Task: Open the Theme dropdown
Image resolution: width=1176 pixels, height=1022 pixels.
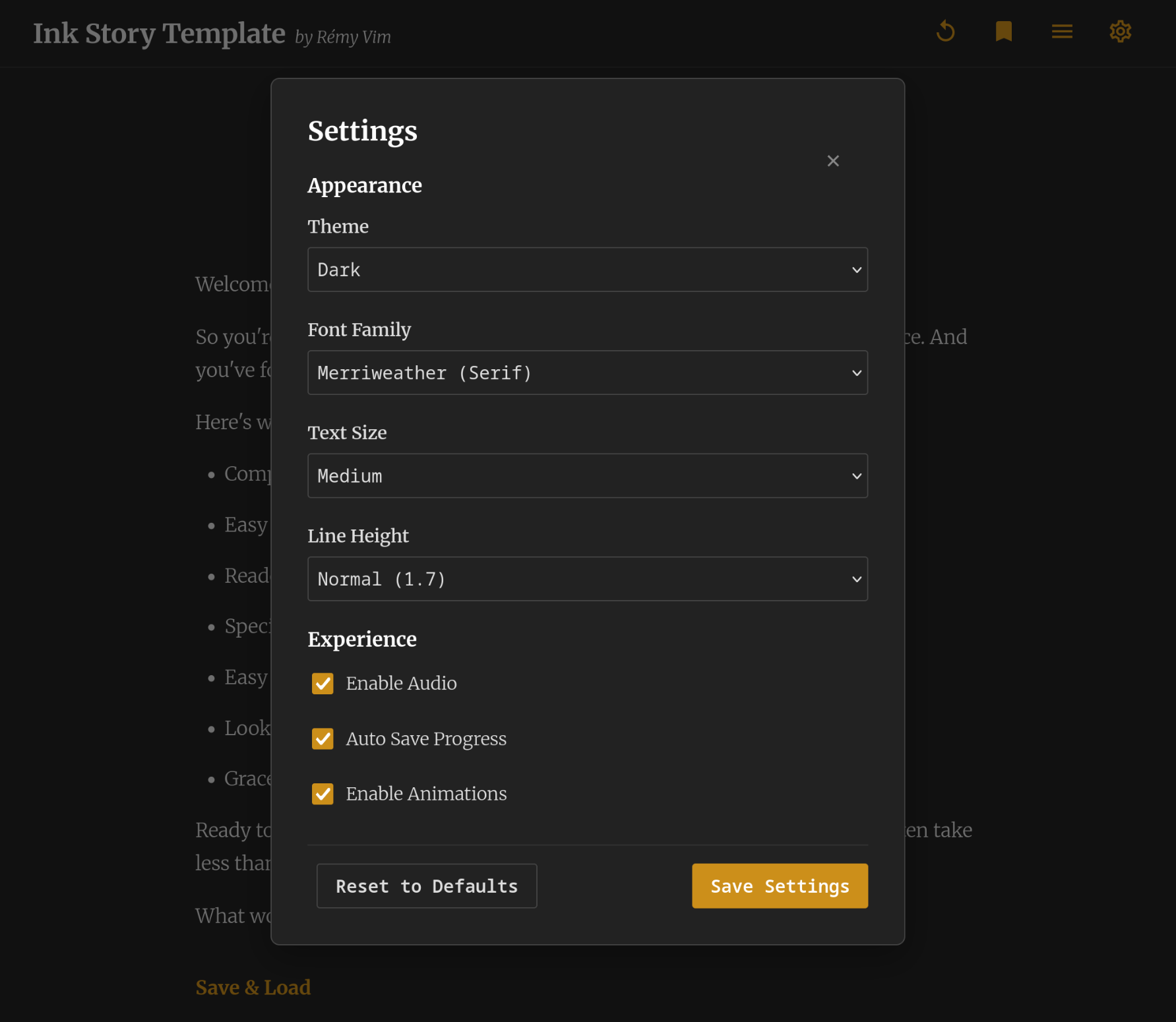Action: click(x=588, y=270)
